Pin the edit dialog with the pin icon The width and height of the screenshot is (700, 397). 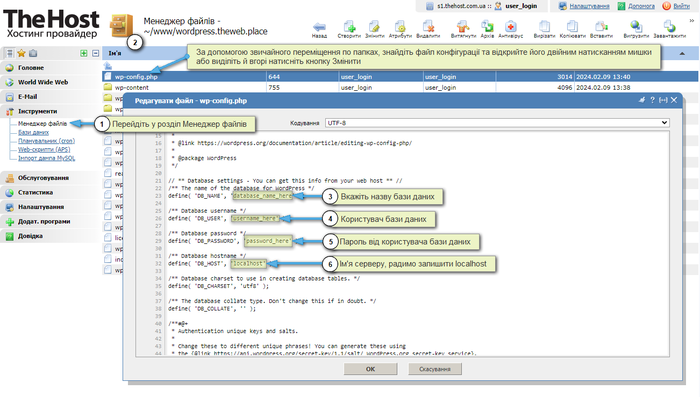pos(642,100)
